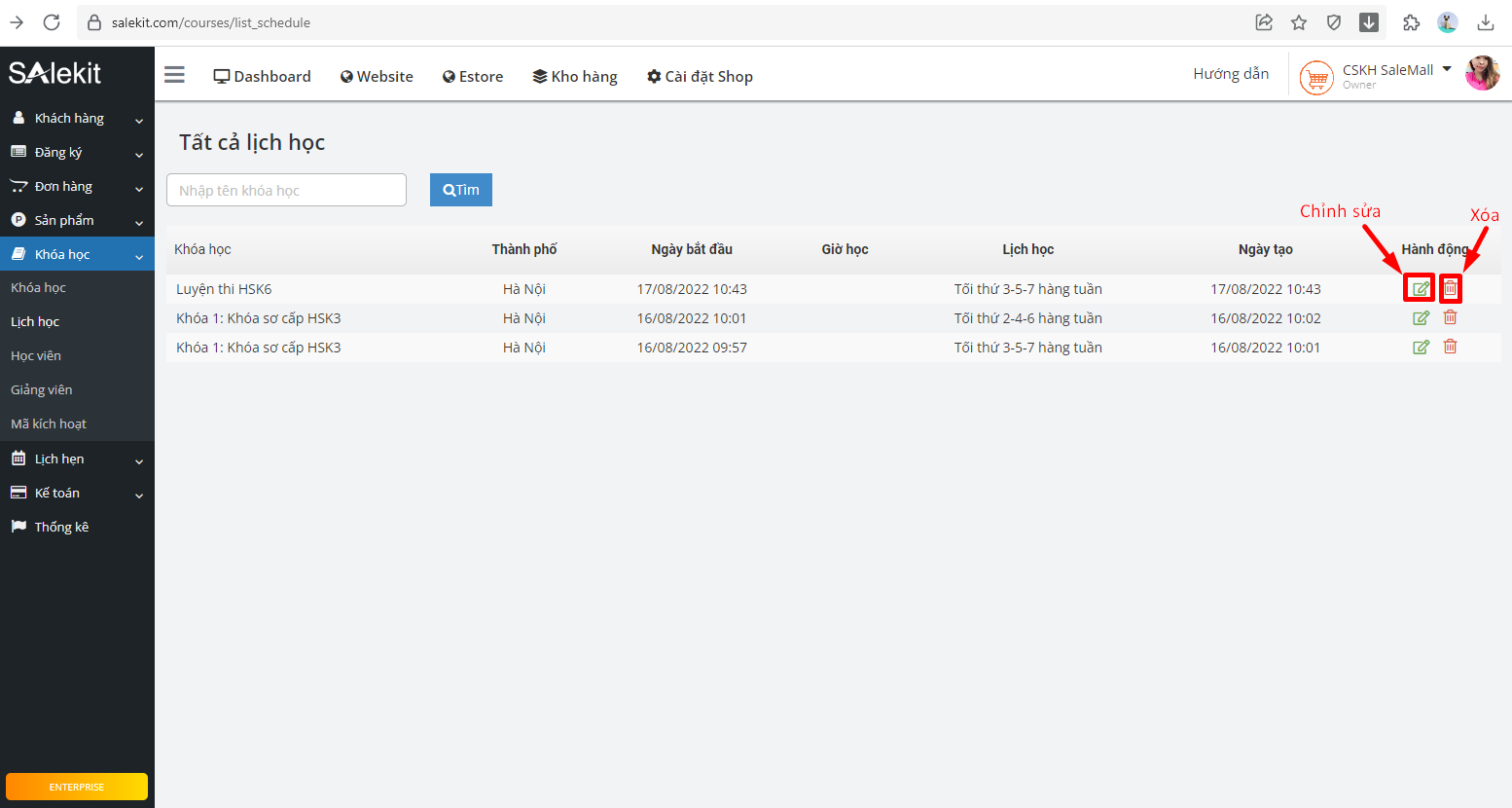Viewport: 1512px width, 808px height.
Task: Click the Salekit logo
Action: [54, 73]
